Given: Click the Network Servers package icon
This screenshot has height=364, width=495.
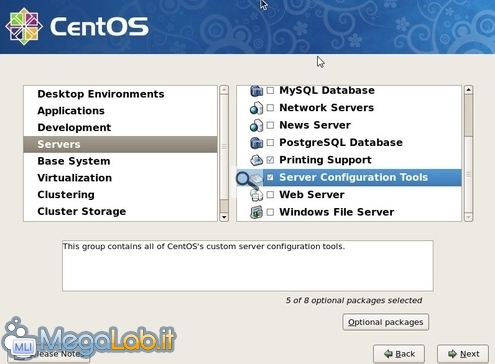Looking at the screenshot, I should coord(256,108).
